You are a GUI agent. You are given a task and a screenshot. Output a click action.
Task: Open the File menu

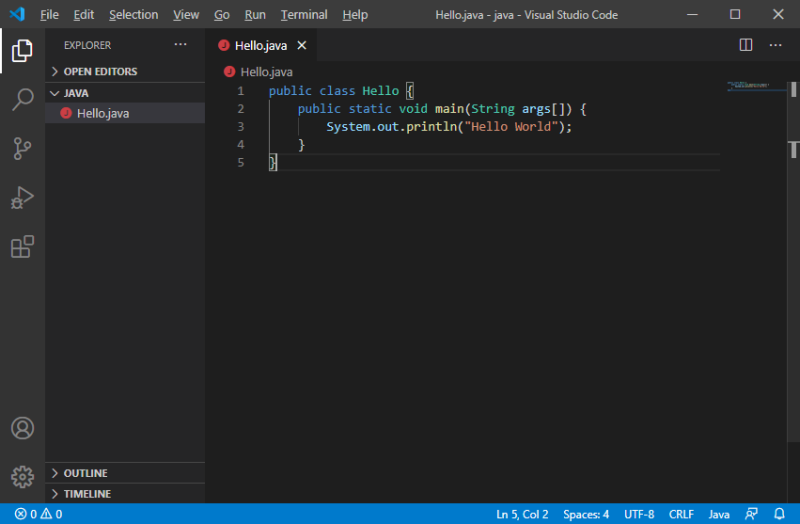tap(49, 15)
